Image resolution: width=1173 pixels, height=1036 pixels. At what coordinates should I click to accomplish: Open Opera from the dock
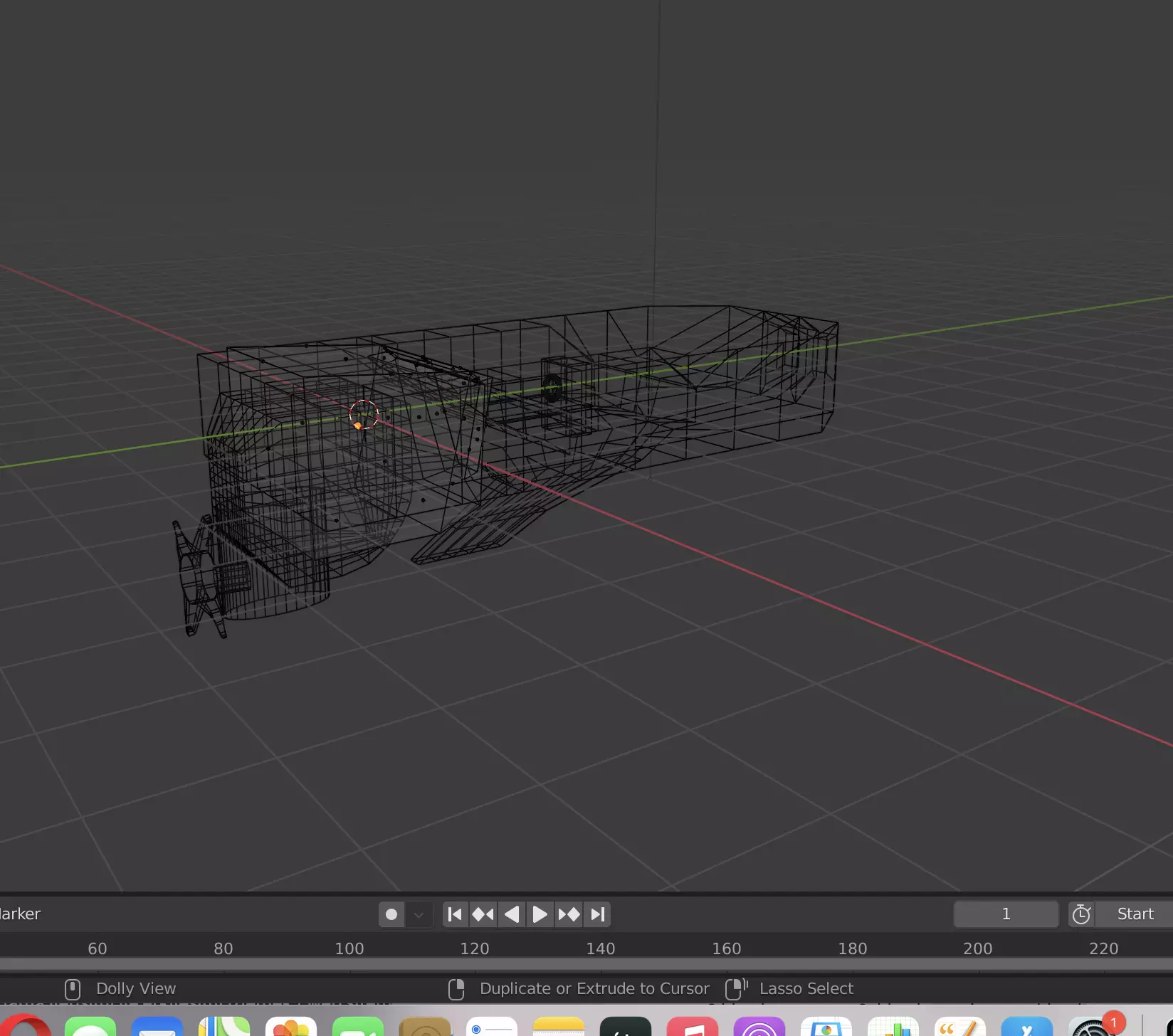[23, 1026]
